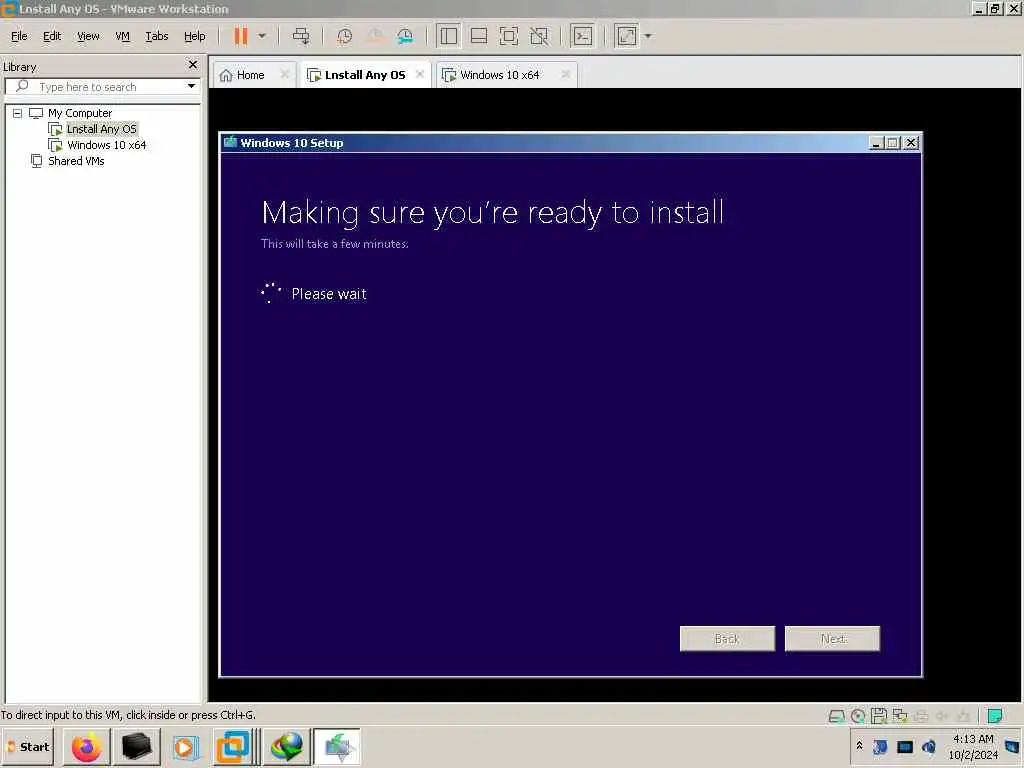The height and width of the screenshot is (768, 1024).
Task: Close the Lnstall Any OS tab
Action: pos(420,74)
